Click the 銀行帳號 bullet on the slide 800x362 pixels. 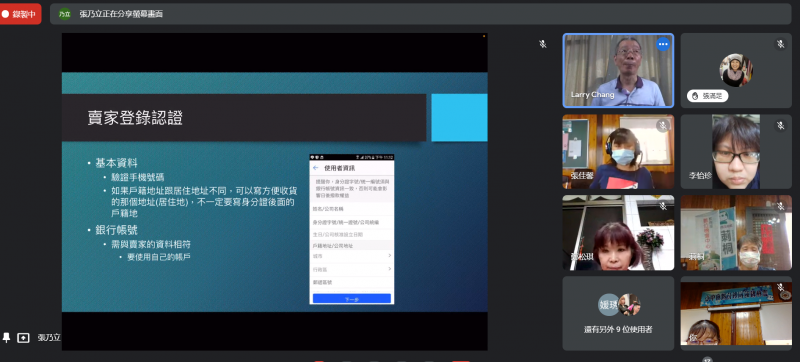(x=116, y=230)
